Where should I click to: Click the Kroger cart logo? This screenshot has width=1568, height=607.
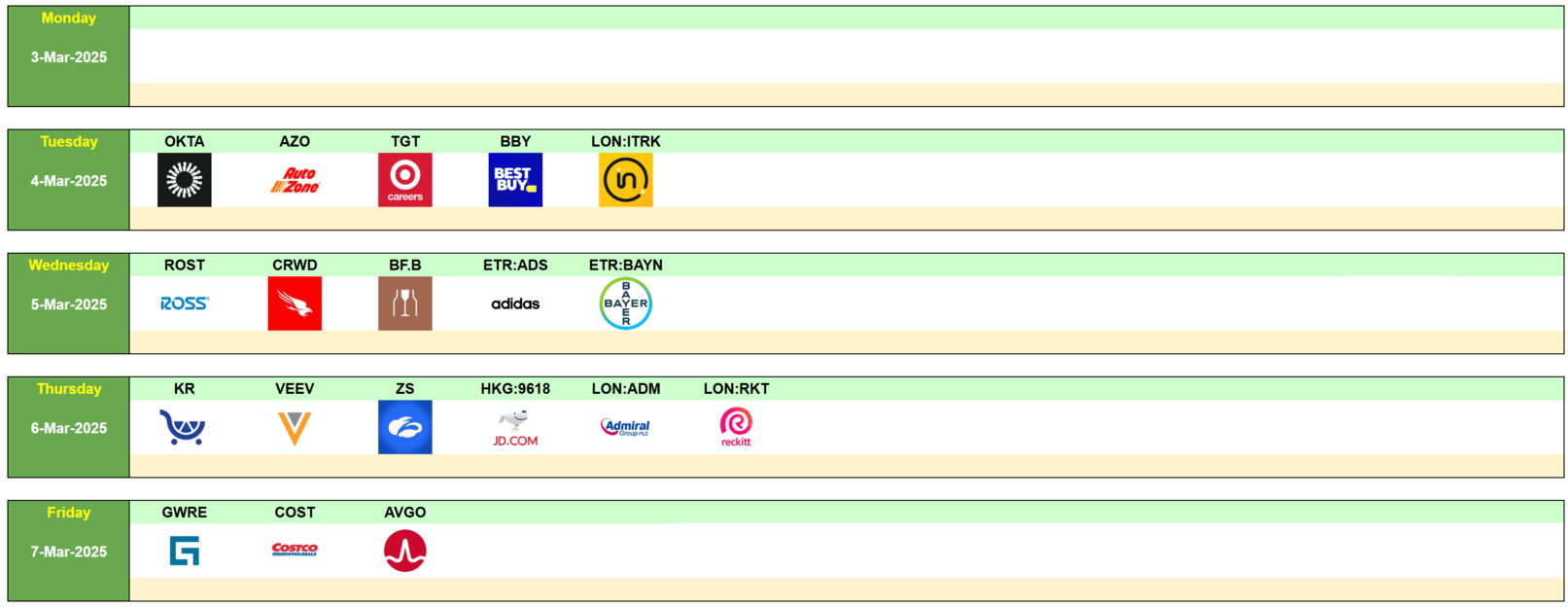point(184,427)
